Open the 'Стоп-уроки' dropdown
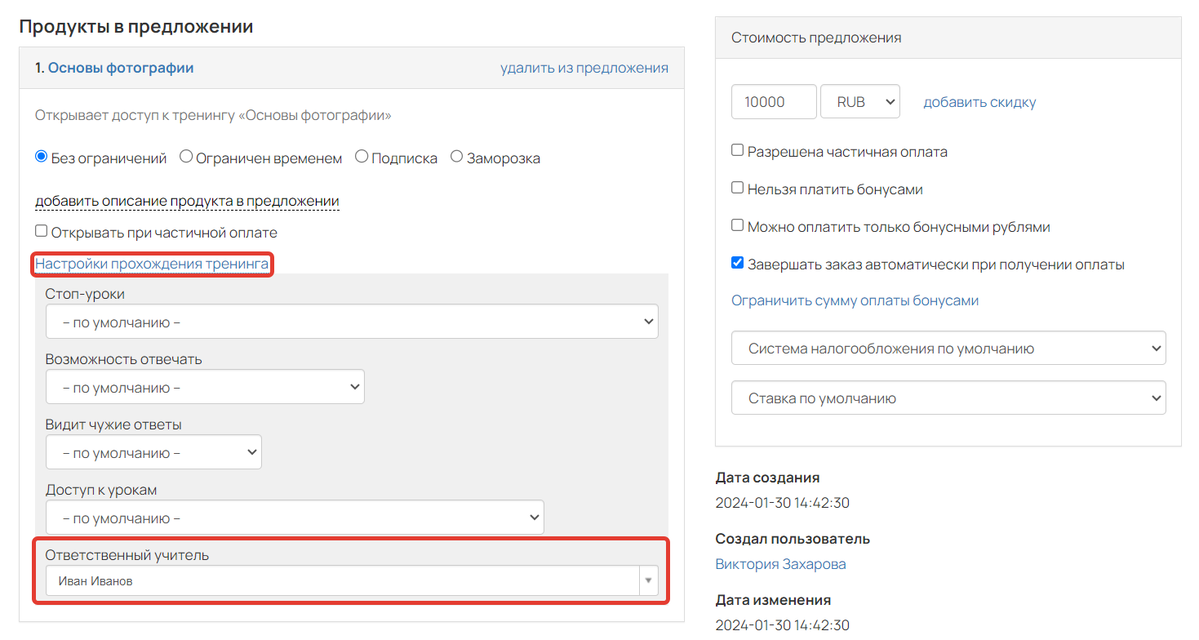 [352, 322]
